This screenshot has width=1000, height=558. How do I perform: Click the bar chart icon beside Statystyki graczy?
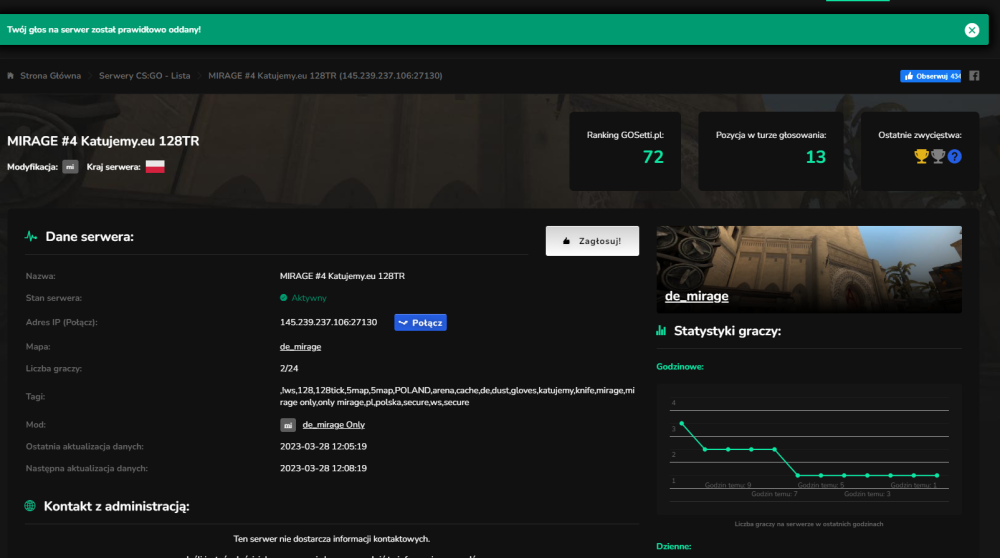pos(661,330)
